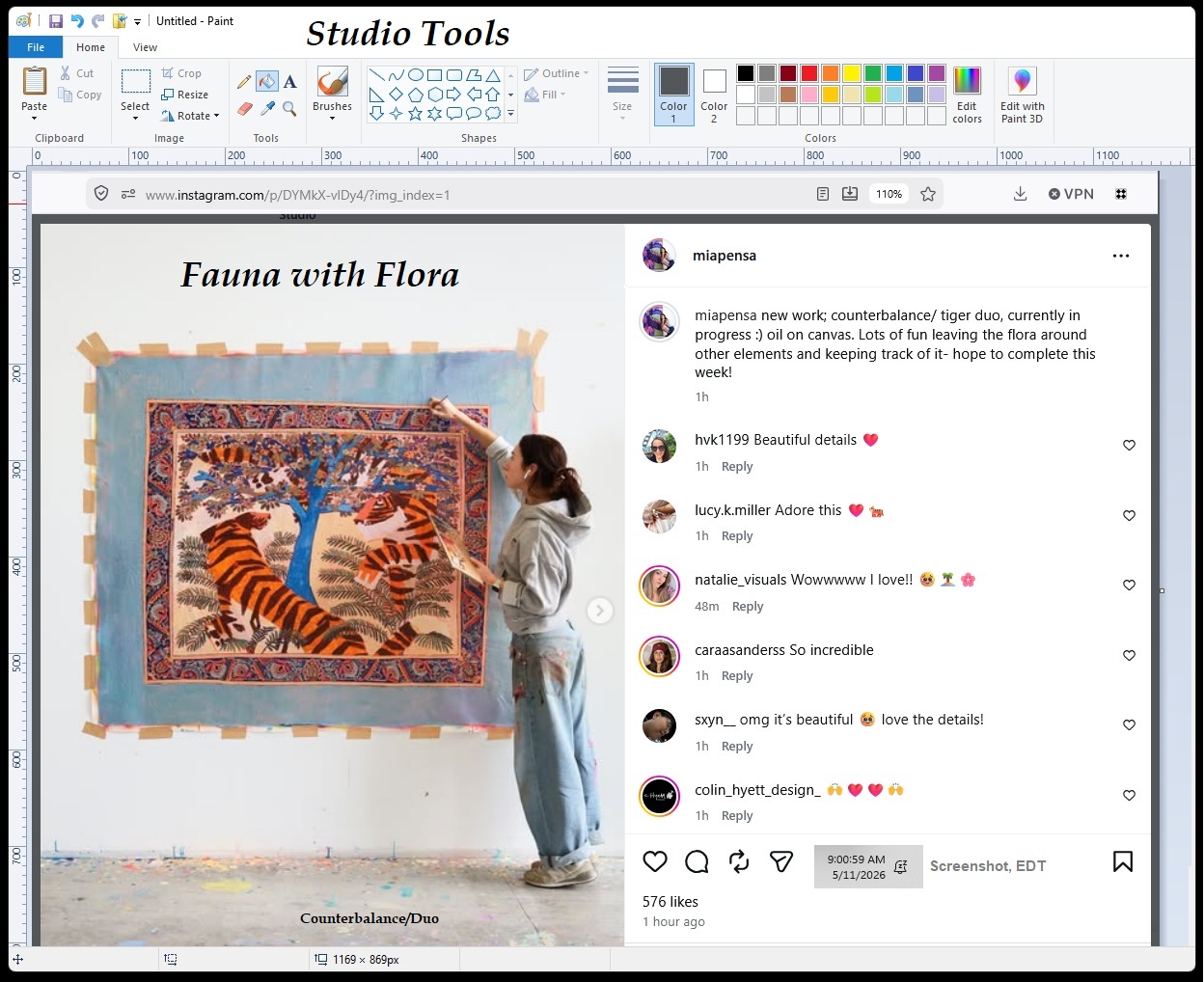The width and height of the screenshot is (1204, 982).
Task: Select the Magnifier tool
Action: [x=289, y=108]
